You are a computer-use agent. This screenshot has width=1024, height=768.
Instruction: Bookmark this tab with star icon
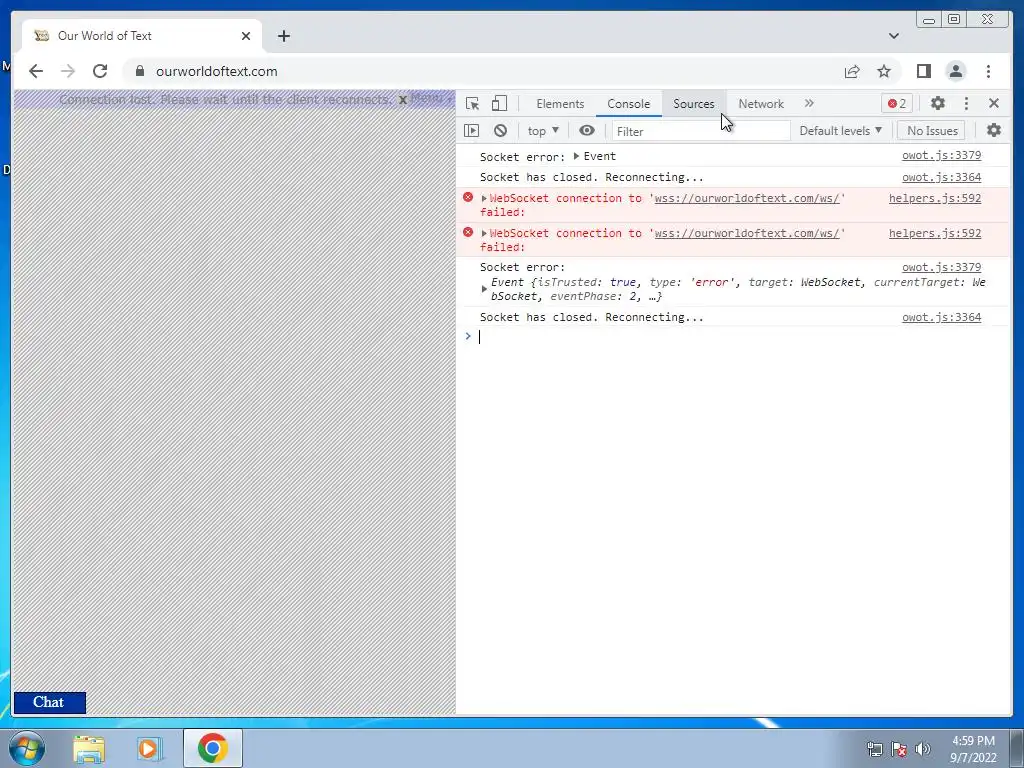(x=884, y=71)
